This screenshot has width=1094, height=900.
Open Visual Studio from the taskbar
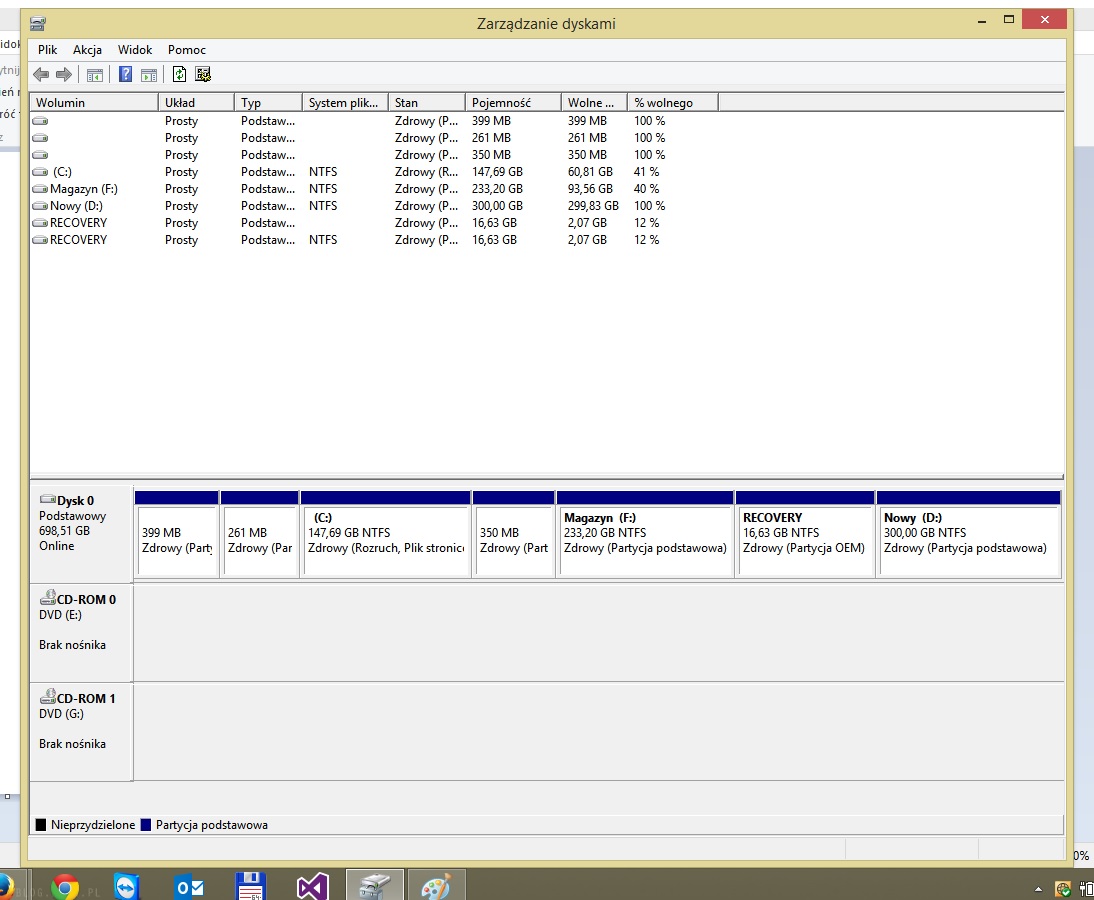point(312,887)
